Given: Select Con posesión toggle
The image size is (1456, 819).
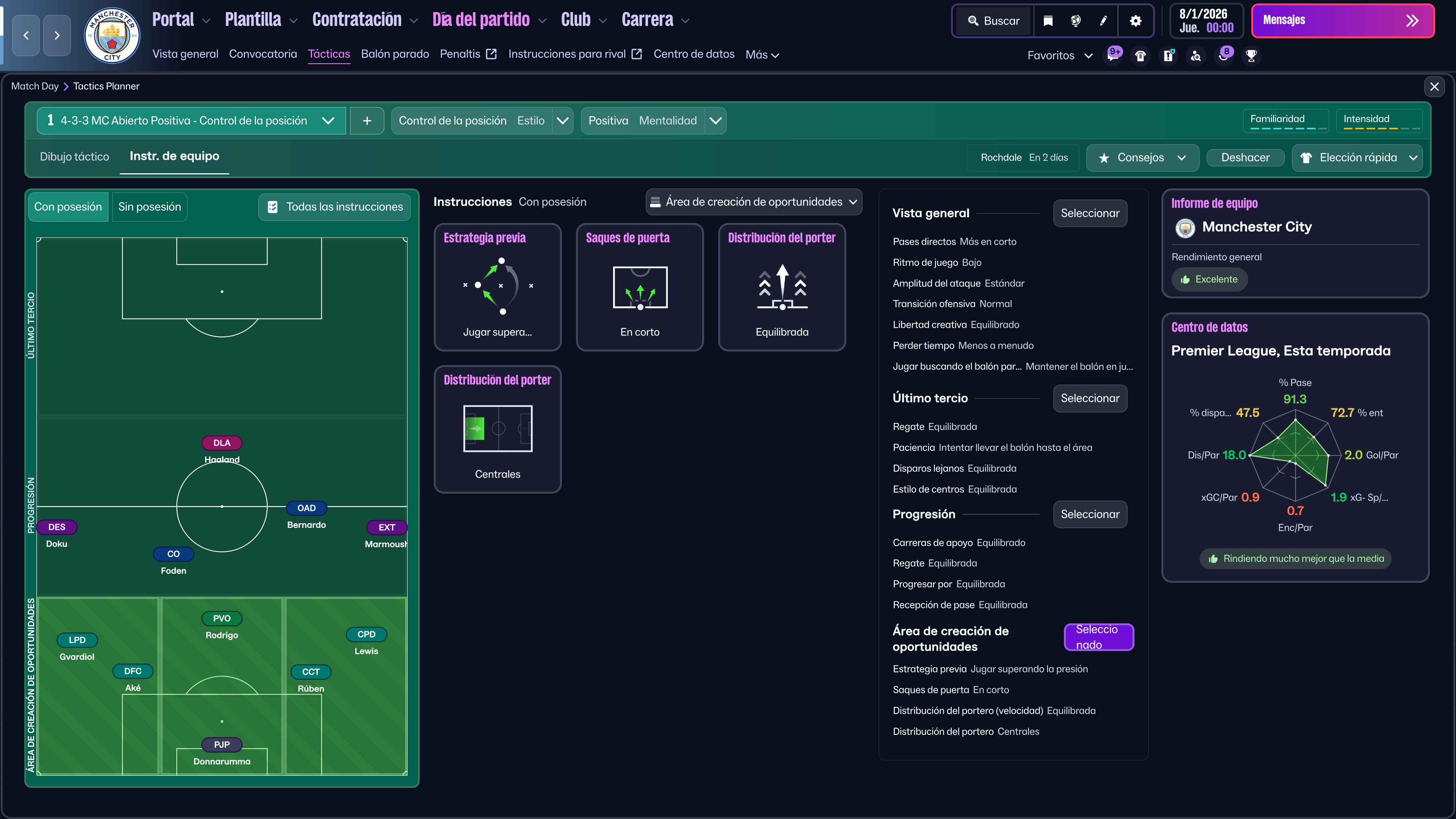Looking at the screenshot, I should tap(68, 207).
